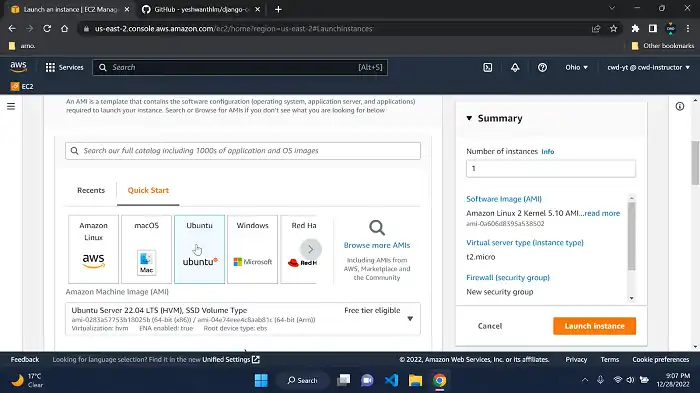Open a new browser tab
Screen dimensions: 700x393
click(x=278, y=9)
